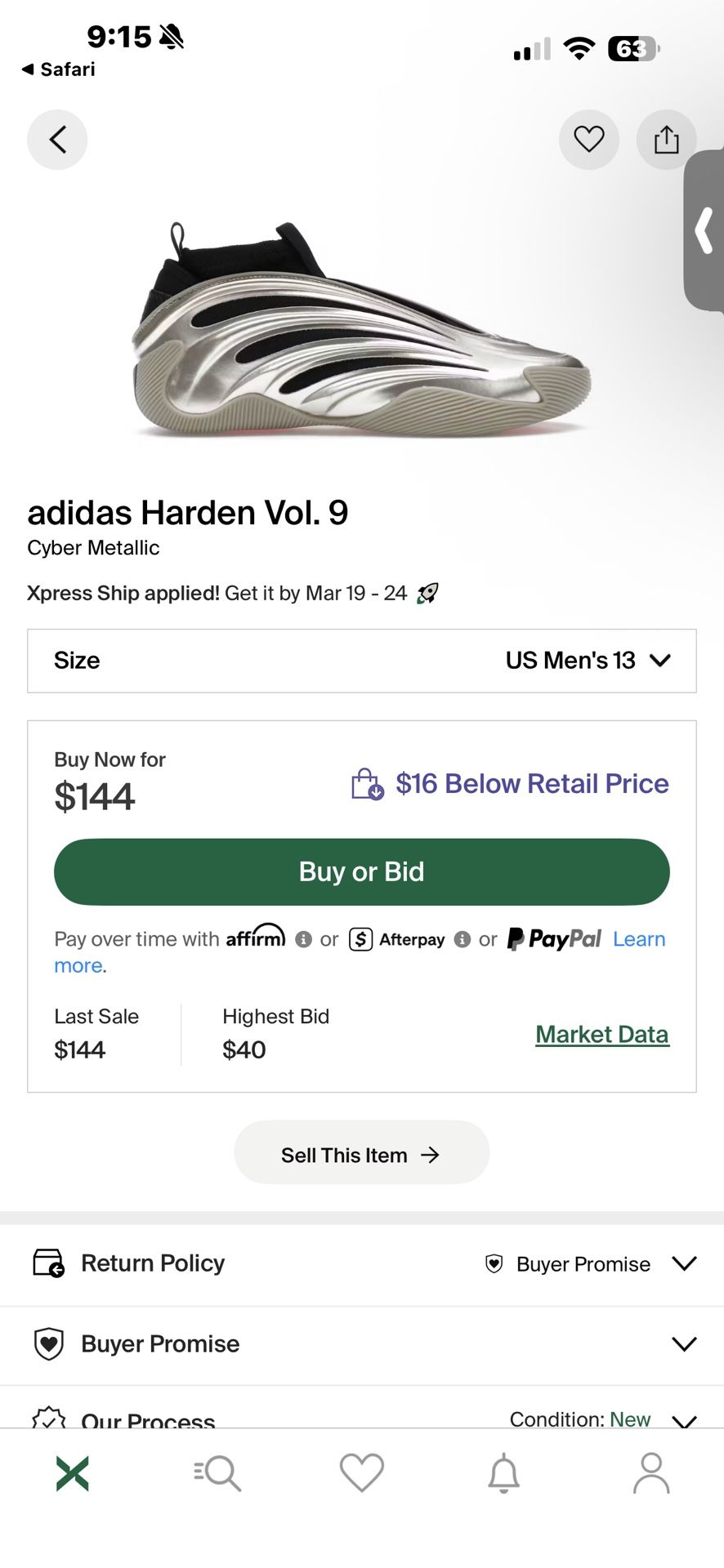Tap the Sell This Item button
724x1568 pixels.
[361, 1155]
